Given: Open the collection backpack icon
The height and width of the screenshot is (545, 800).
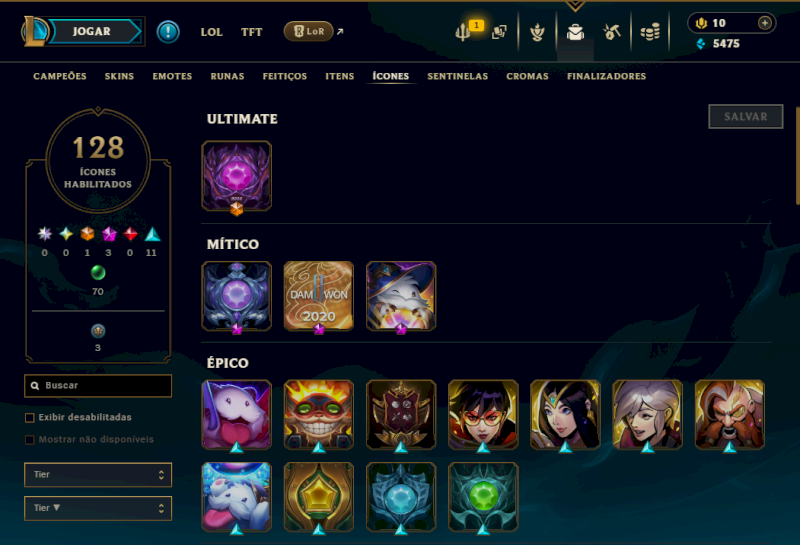Looking at the screenshot, I should click(575, 32).
